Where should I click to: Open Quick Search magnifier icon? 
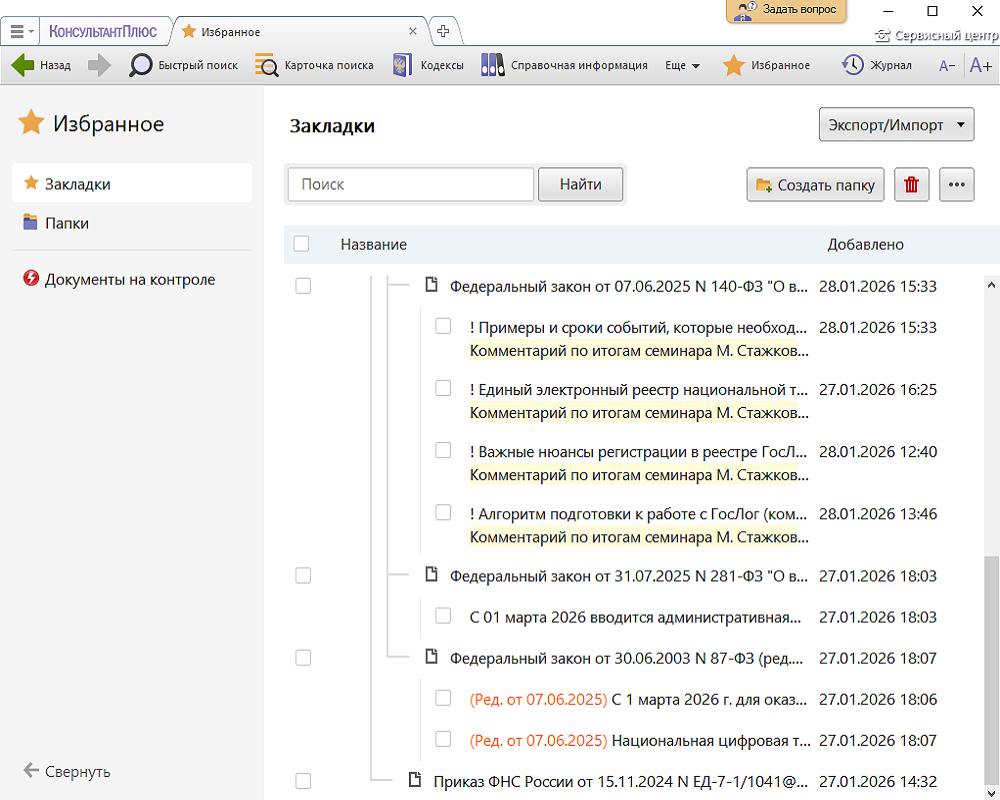[142, 65]
